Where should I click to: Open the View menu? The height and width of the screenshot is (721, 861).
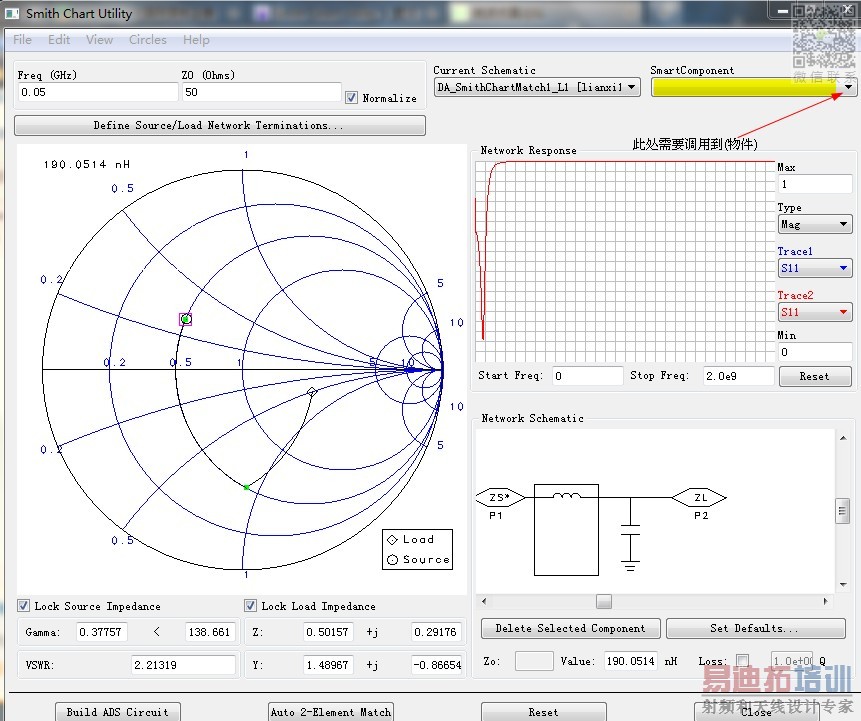(x=99, y=40)
